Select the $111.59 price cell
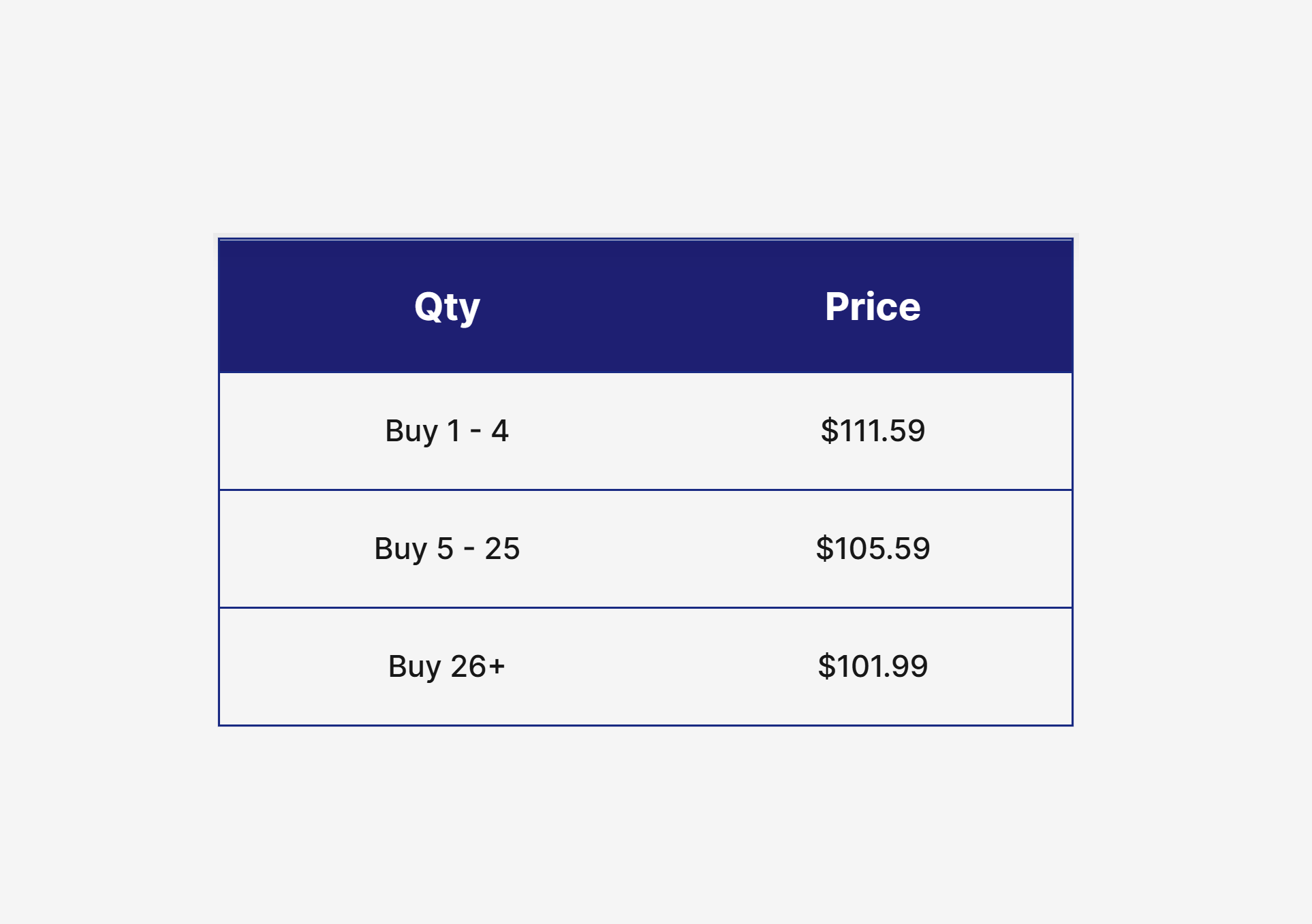This screenshot has height=924, width=1312. [873, 431]
